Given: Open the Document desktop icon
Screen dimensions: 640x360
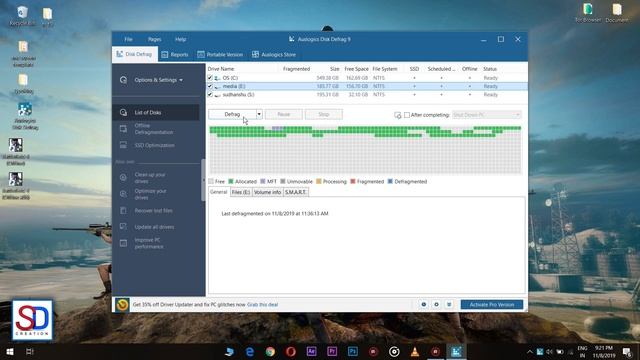Looking at the screenshot, I should 617,13.
